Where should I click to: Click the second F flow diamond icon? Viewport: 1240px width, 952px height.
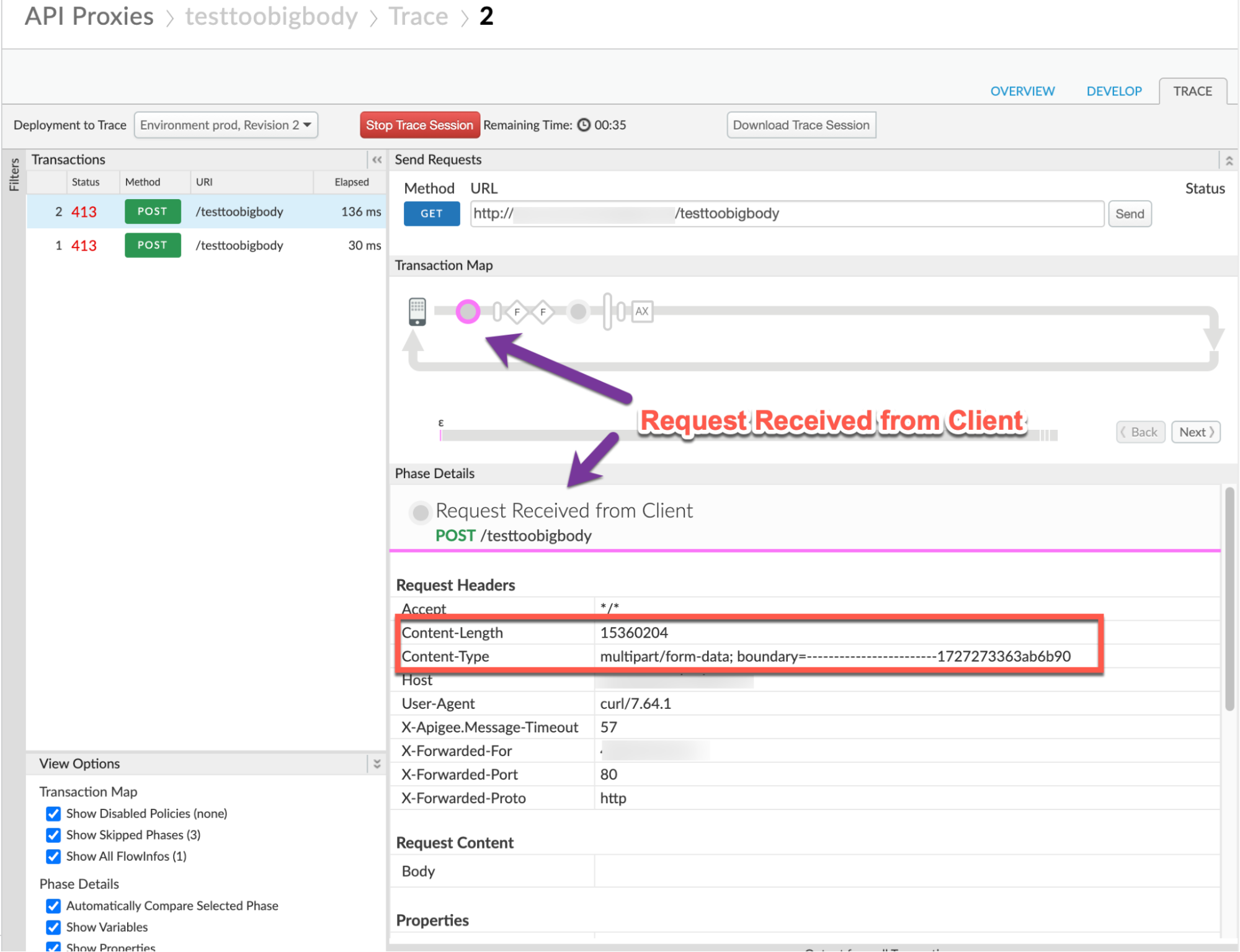click(x=543, y=312)
